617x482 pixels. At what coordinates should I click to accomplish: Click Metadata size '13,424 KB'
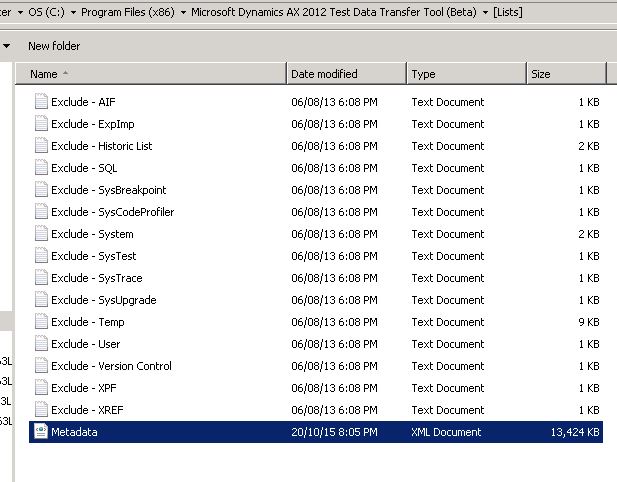(x=575, y=432)
